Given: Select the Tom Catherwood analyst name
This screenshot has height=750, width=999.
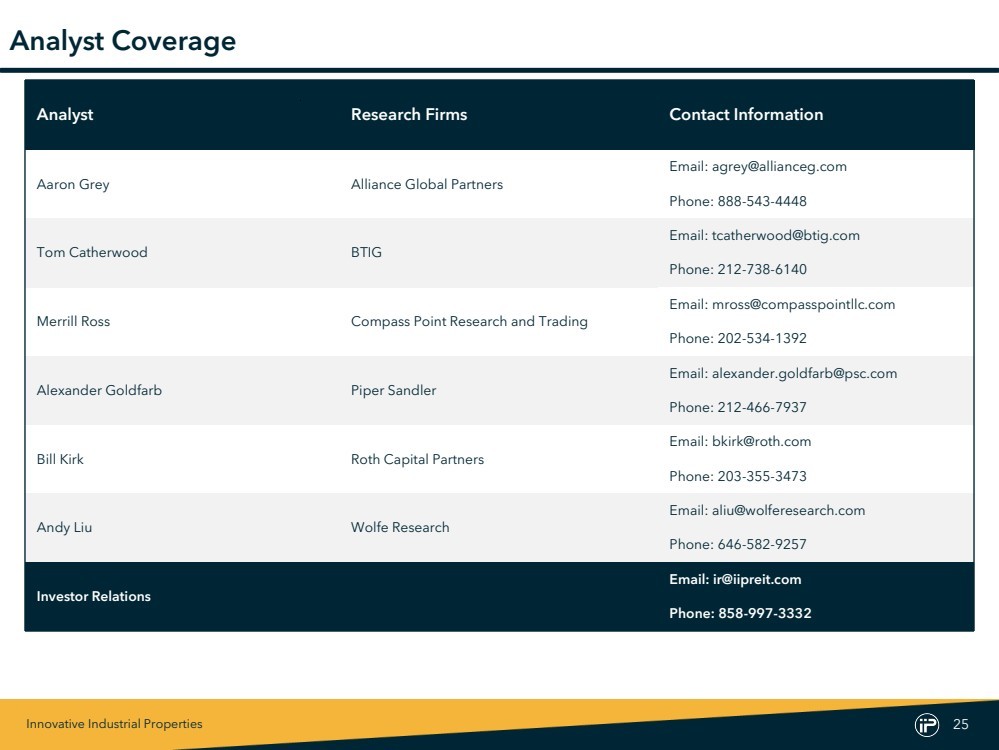Looking at the screenshot, I should point(92,252).
